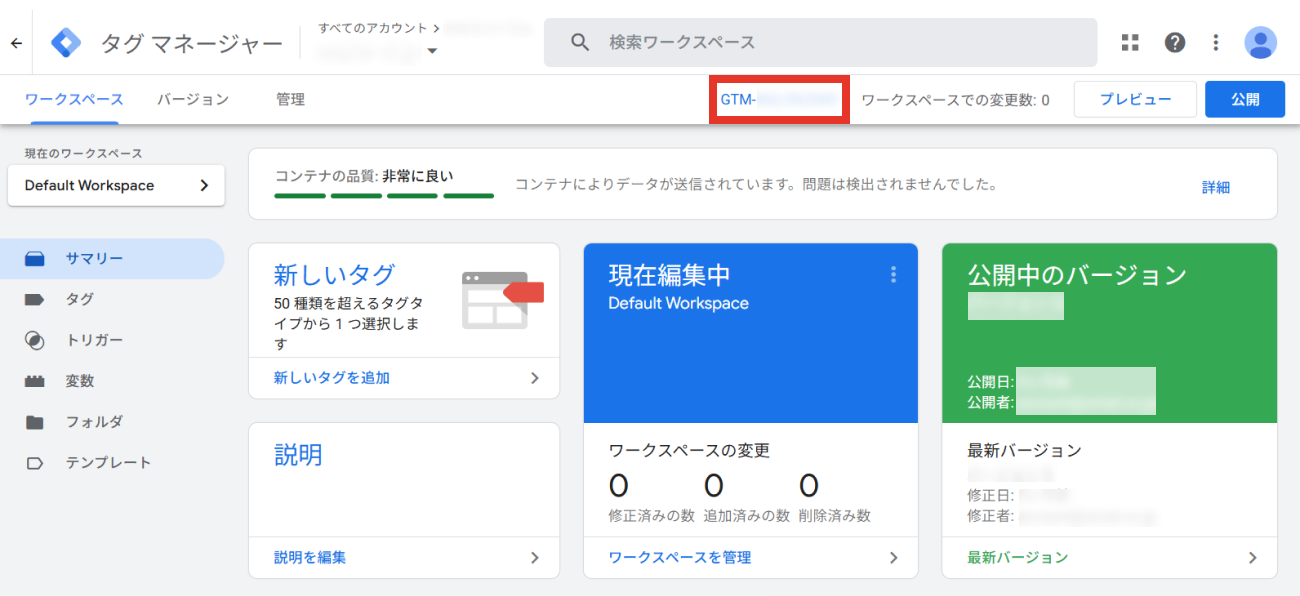Click chevron next to 説明を編集

535,558
